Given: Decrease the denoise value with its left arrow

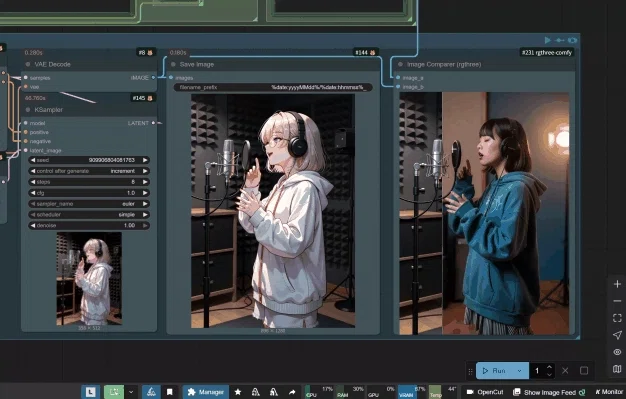Looking at the screenshot, I should [x=33, y=226].
